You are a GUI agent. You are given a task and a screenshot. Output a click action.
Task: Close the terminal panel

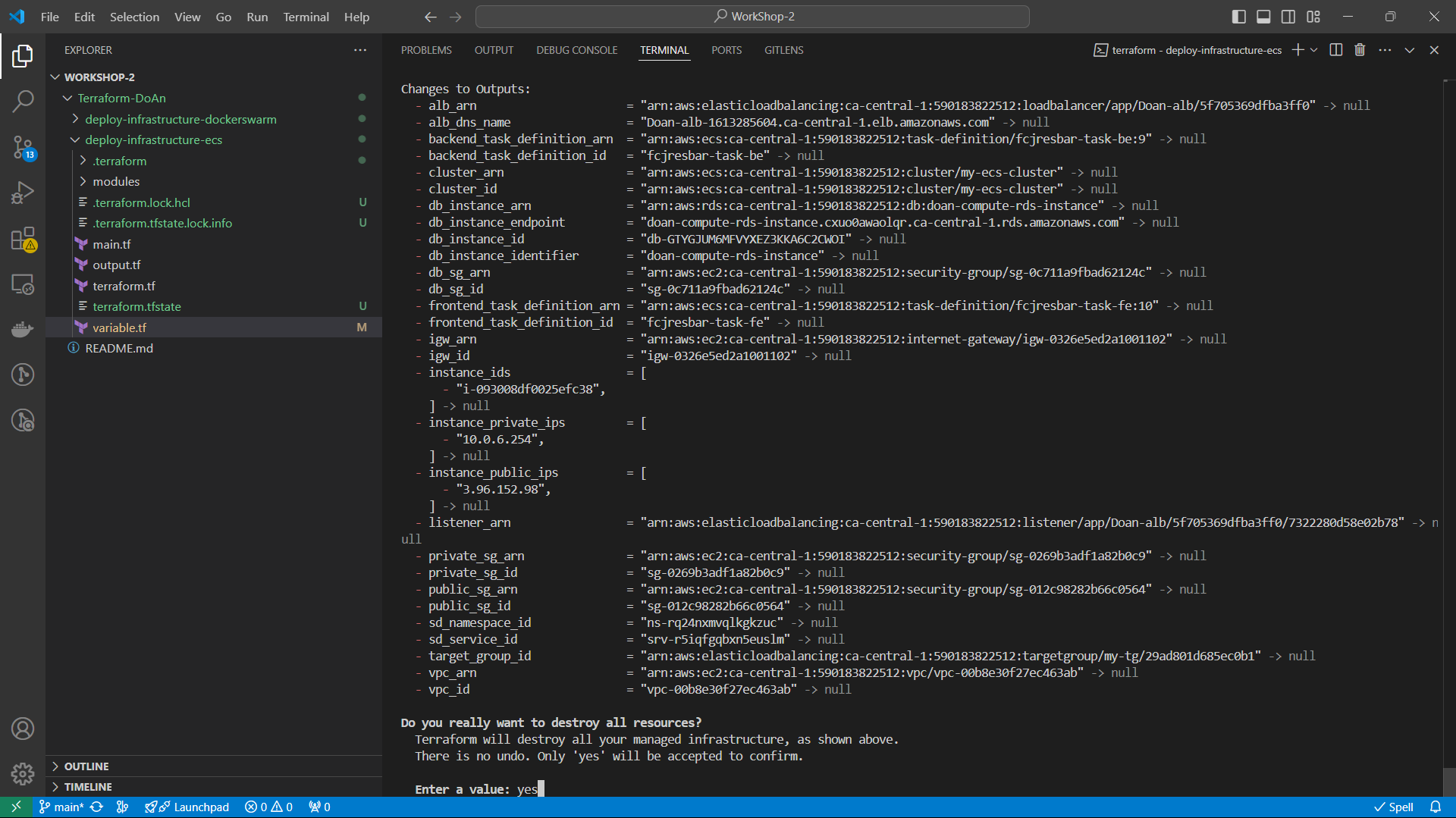click(x=1434, y=50)
